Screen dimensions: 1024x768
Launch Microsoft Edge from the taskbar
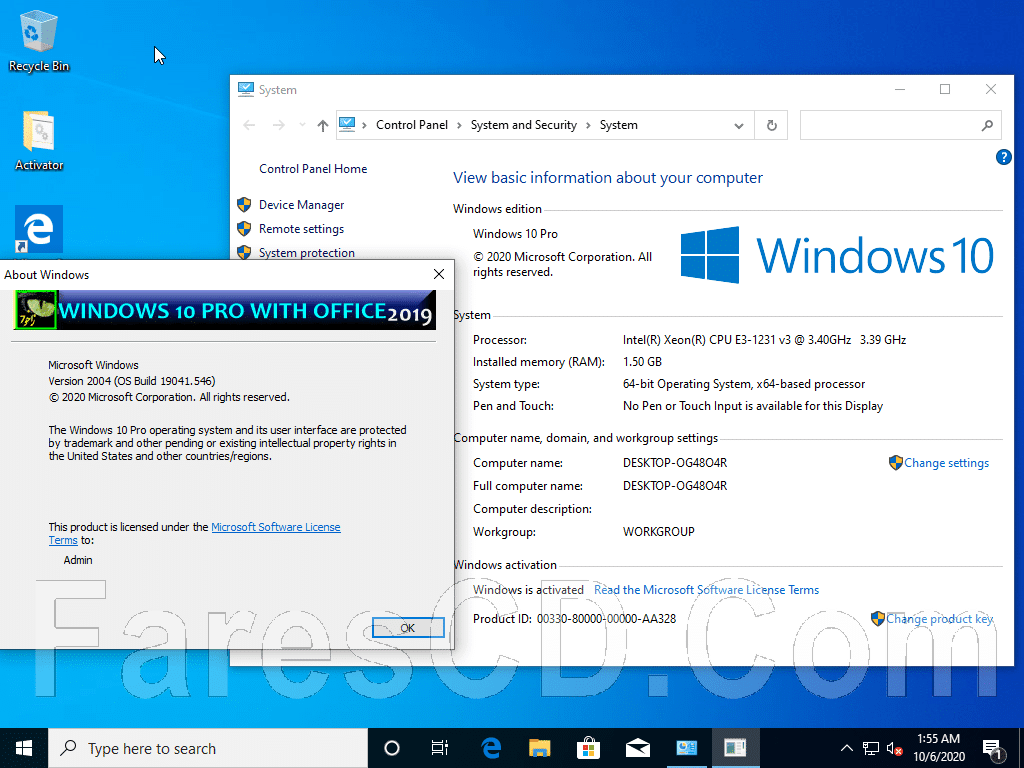[490, 748]
